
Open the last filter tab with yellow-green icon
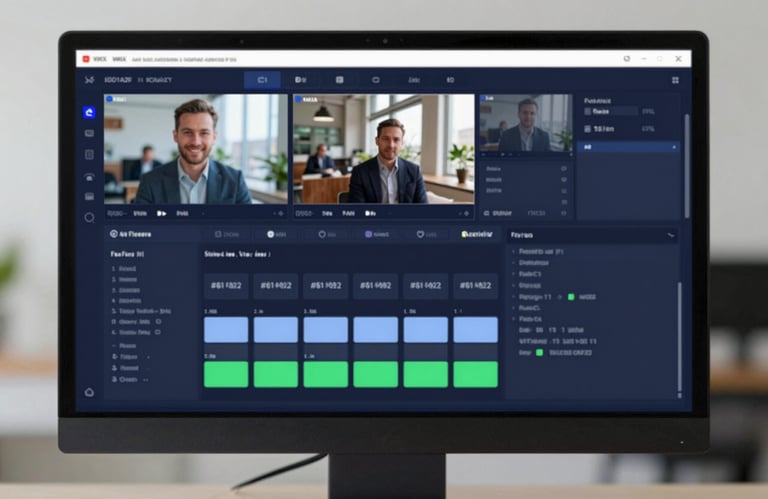(x=477, y=235)
